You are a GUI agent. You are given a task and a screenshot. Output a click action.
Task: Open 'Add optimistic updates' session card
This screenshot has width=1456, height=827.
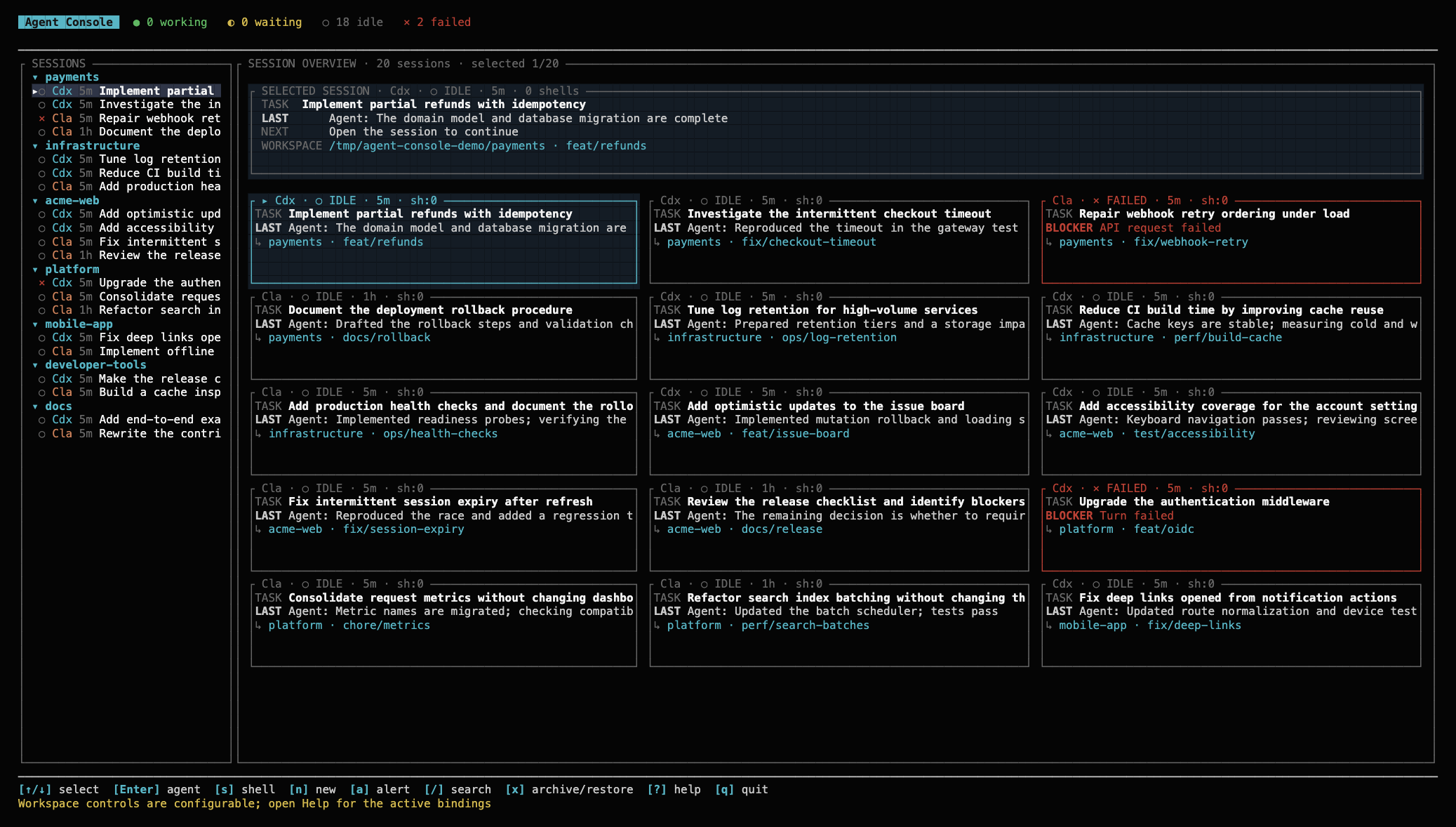click(839, 433)
